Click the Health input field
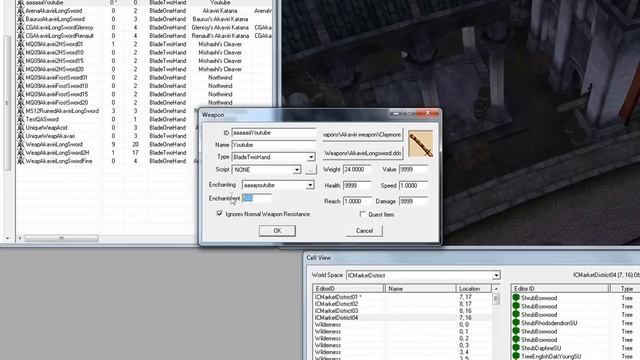 tap(357, 185)
